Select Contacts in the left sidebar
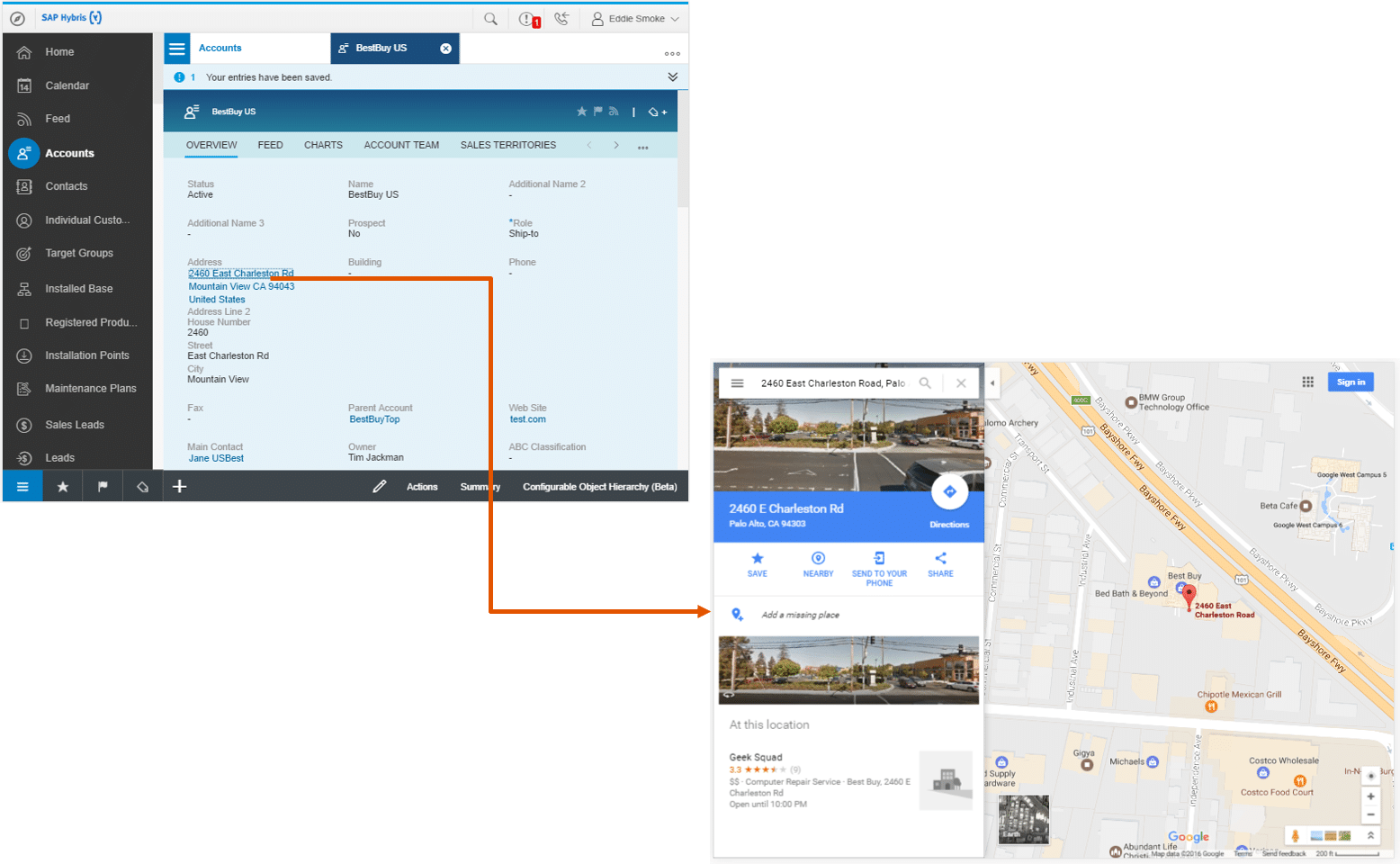 67,186
